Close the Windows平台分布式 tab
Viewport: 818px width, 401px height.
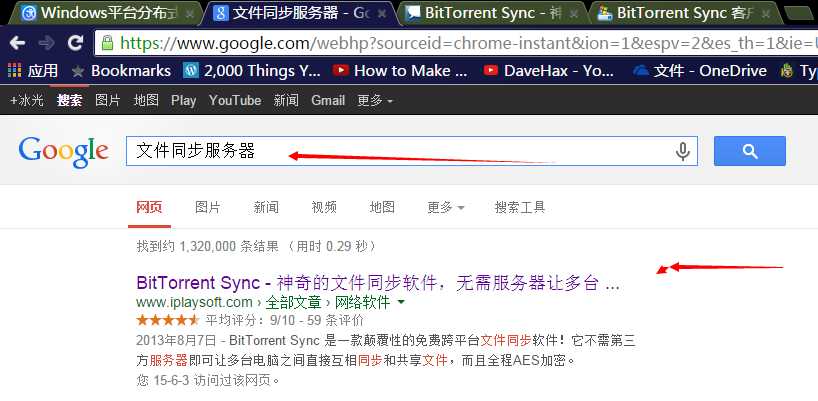click(190, 14)
